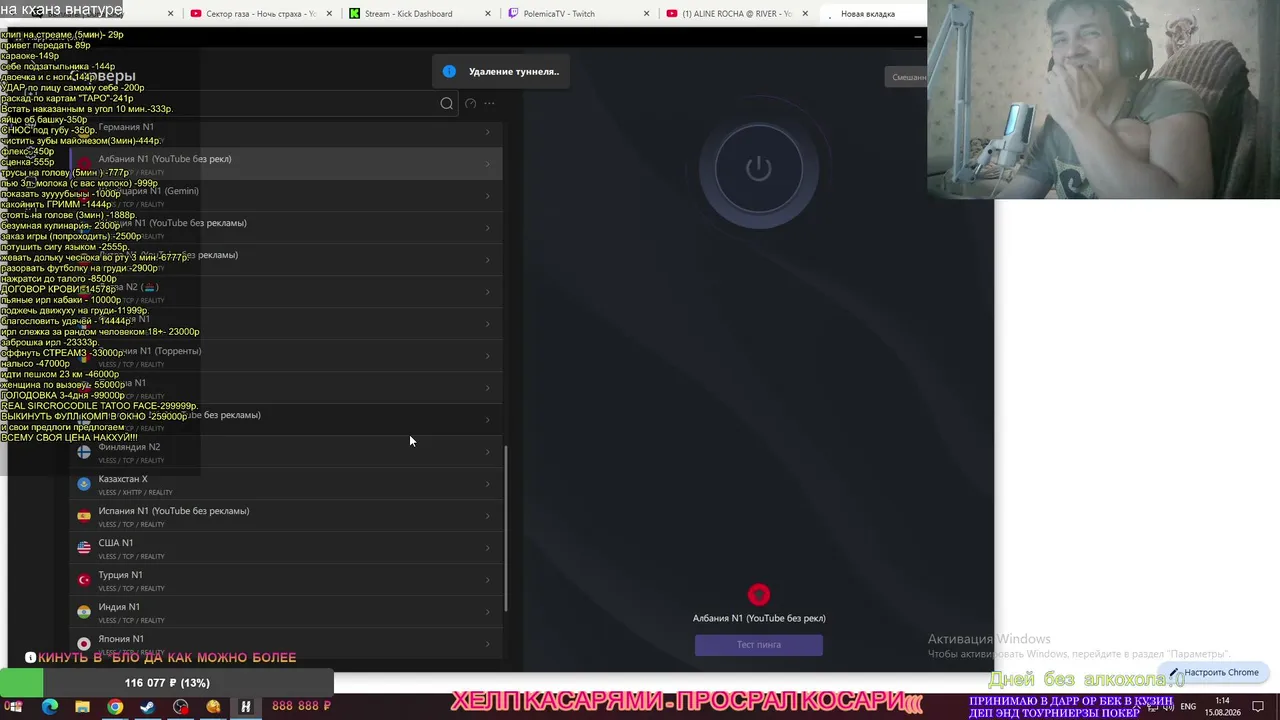
Task: Close the Сектор газа browser tab
Action: [329, 14]
